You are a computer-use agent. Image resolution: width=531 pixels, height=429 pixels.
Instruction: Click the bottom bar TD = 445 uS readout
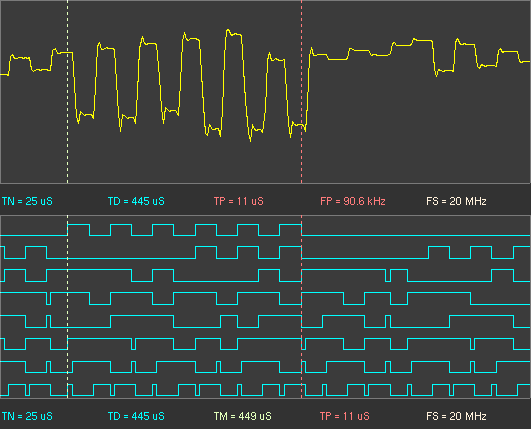[136, 416]
